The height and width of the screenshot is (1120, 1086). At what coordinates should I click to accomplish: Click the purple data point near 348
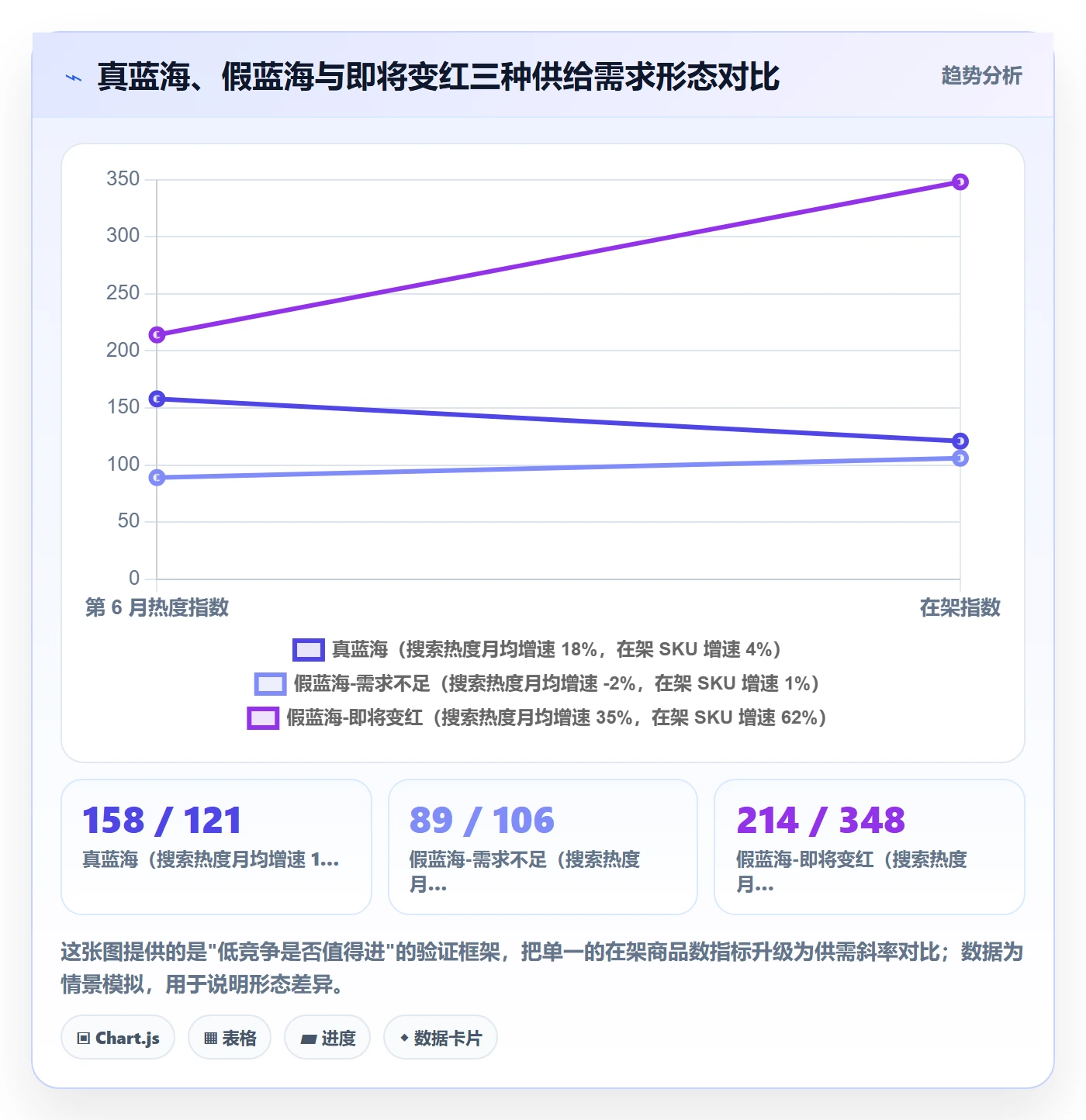coord(960,182)
